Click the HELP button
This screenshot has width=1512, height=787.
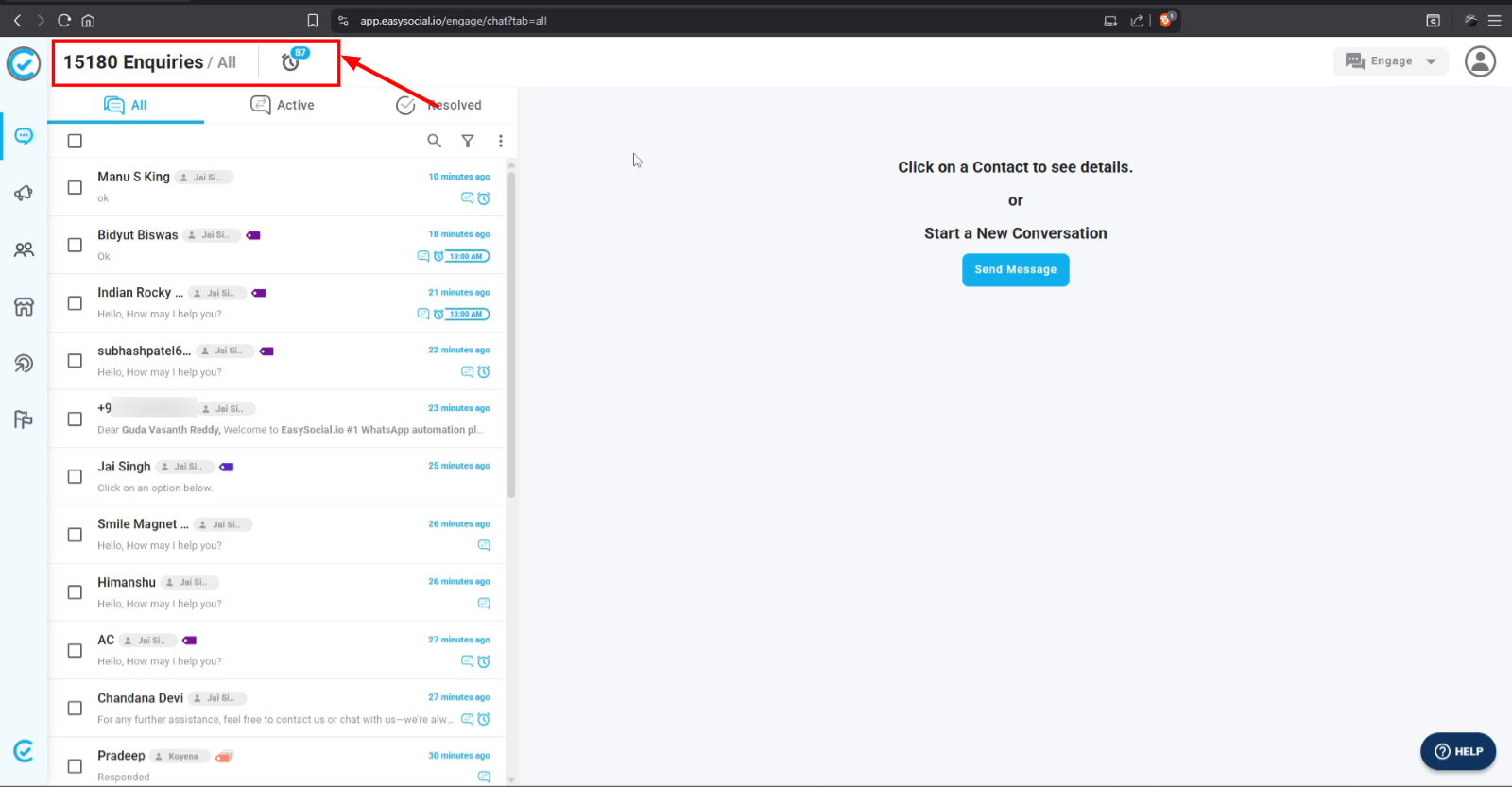(1457, 751)
